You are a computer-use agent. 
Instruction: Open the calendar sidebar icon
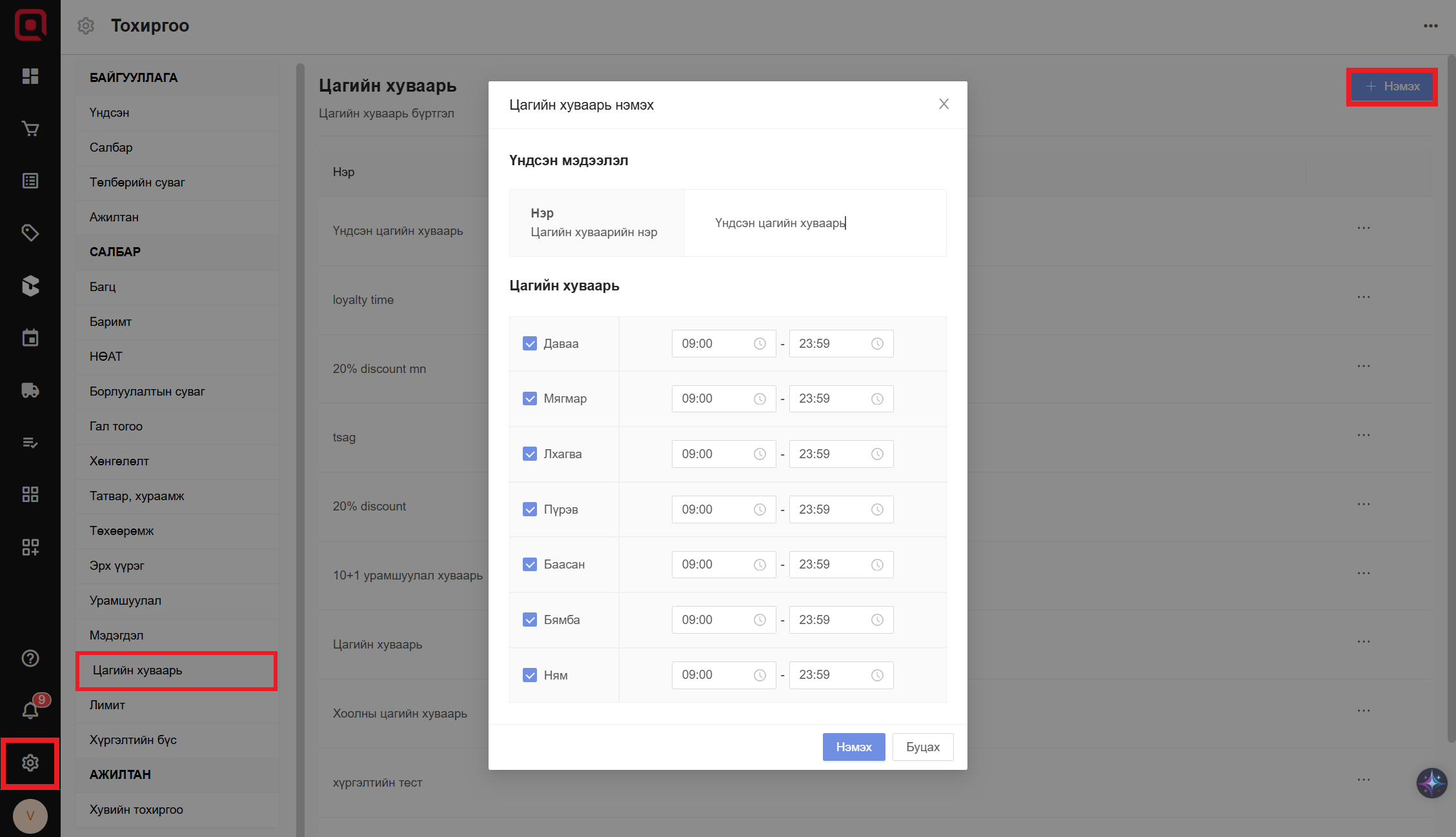click(x=30, y=338)
